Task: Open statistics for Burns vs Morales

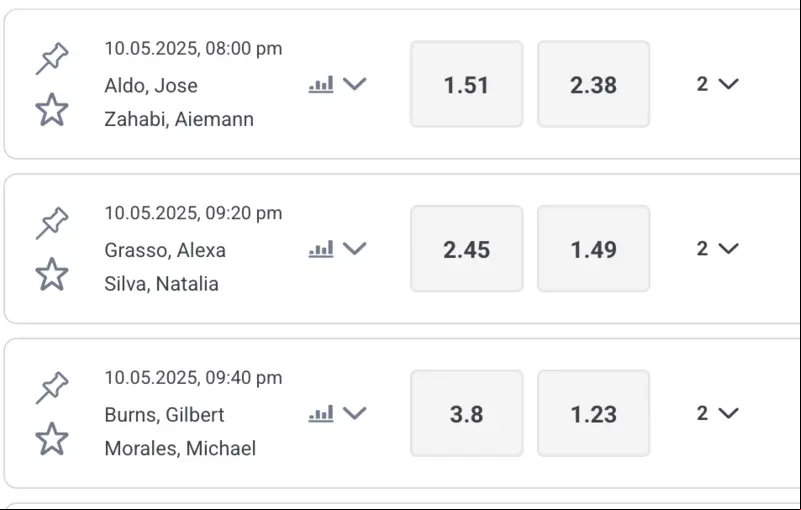Action: (321, 413)
